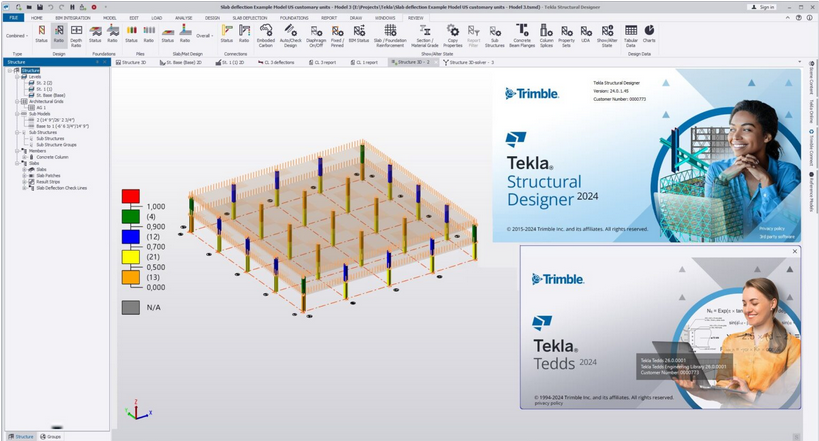The image size is (819, 441).
Task: Expand the Slab Patches tree node
Action: tap(24, 175)
